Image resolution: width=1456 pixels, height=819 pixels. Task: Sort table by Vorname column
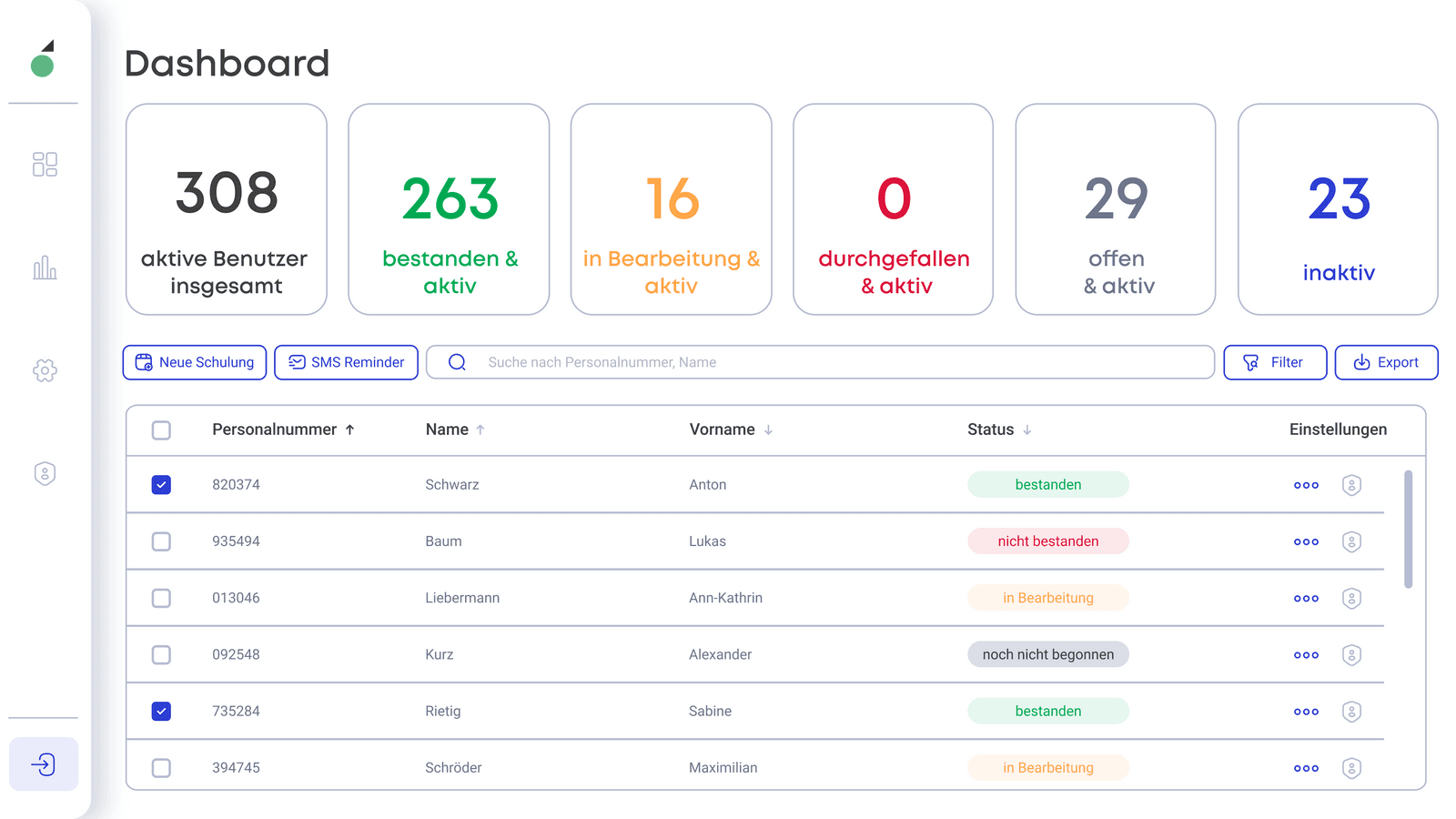[x=731, y=430]
